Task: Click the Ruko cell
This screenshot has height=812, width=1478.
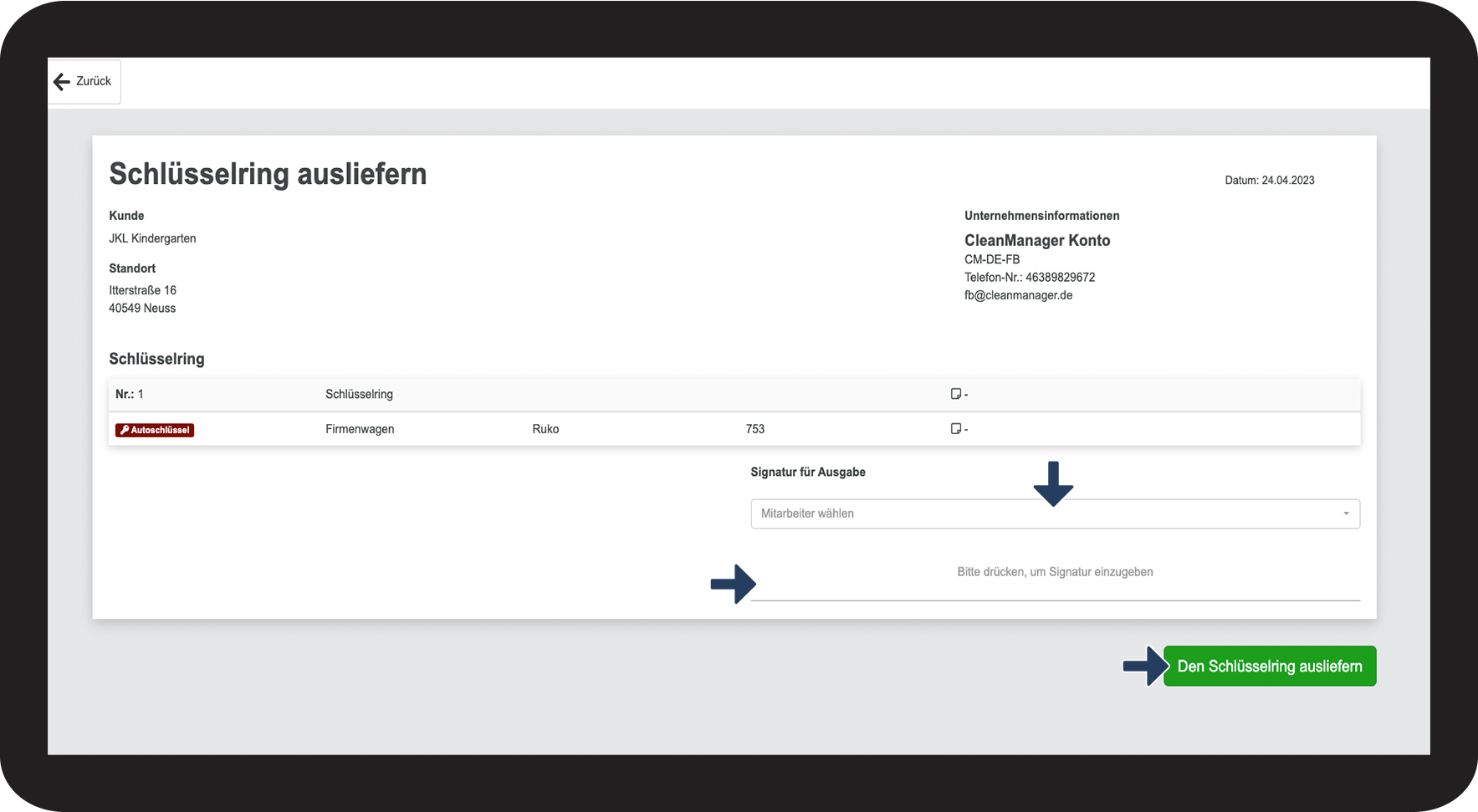Action: 545,429
